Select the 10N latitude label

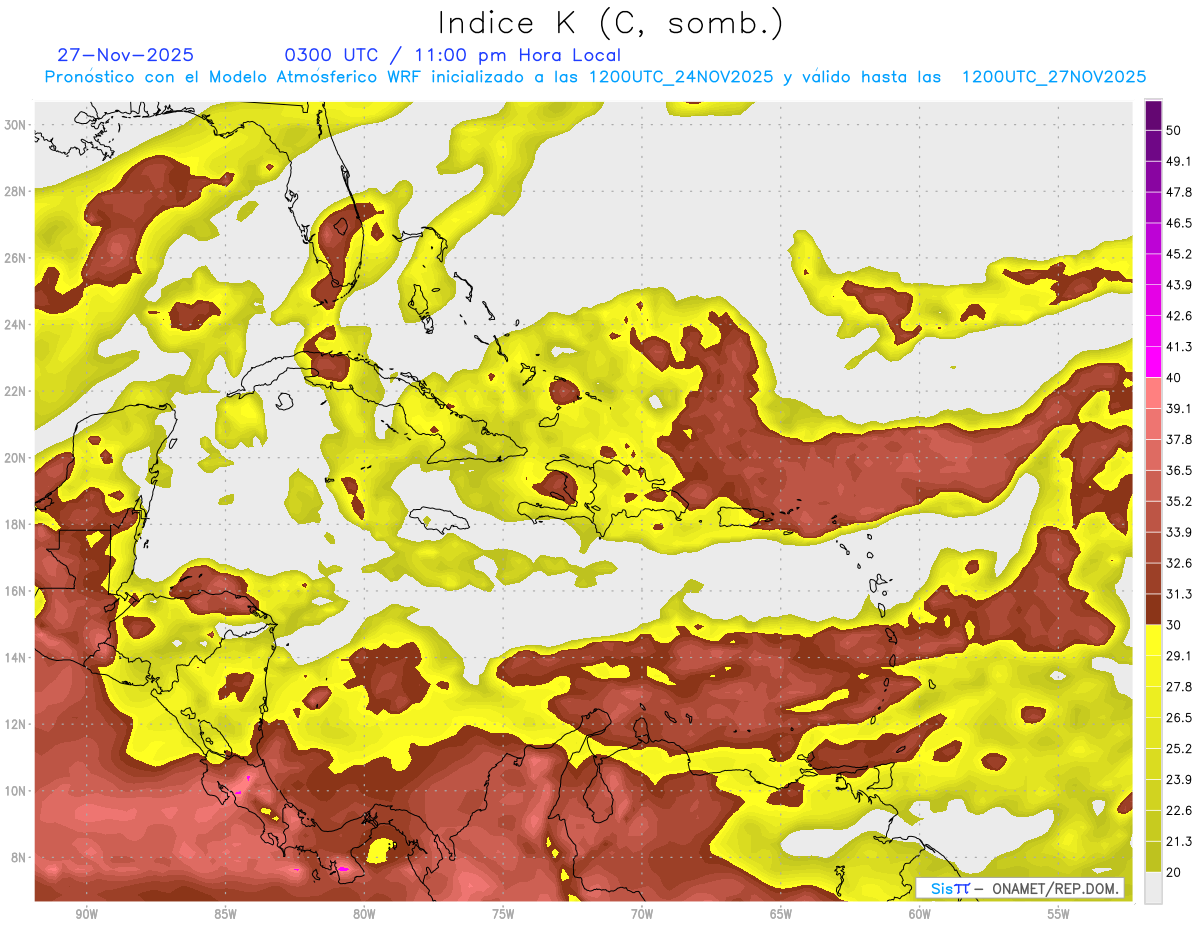click(15, 791)
